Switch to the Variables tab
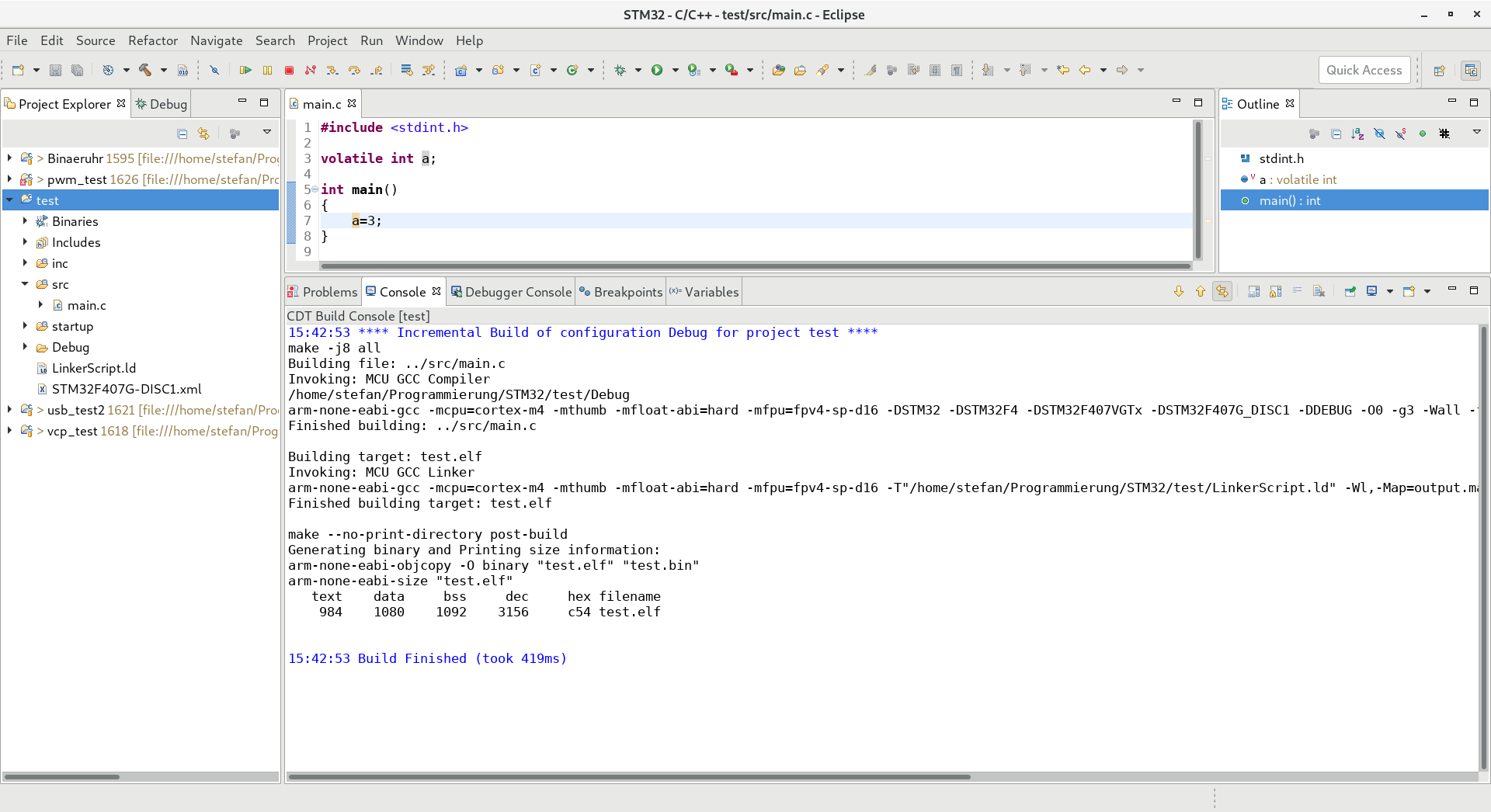This screenshot has width=1491, height=812. [704, 292]
